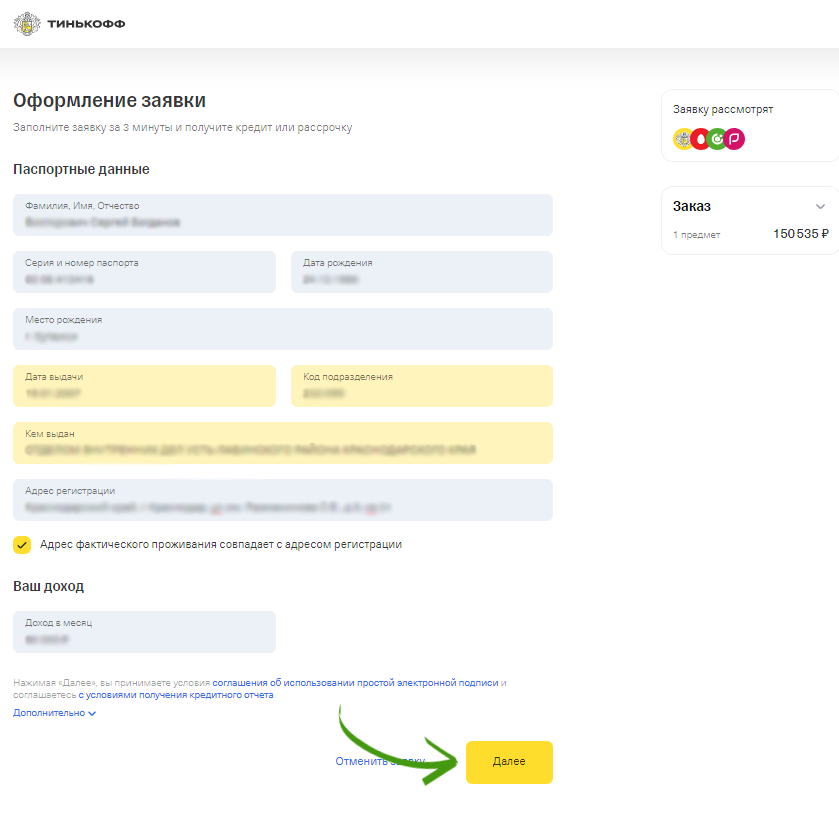Click the Дата выдачи field
Viewport: 839px width, 819px height.
point(144,386)
